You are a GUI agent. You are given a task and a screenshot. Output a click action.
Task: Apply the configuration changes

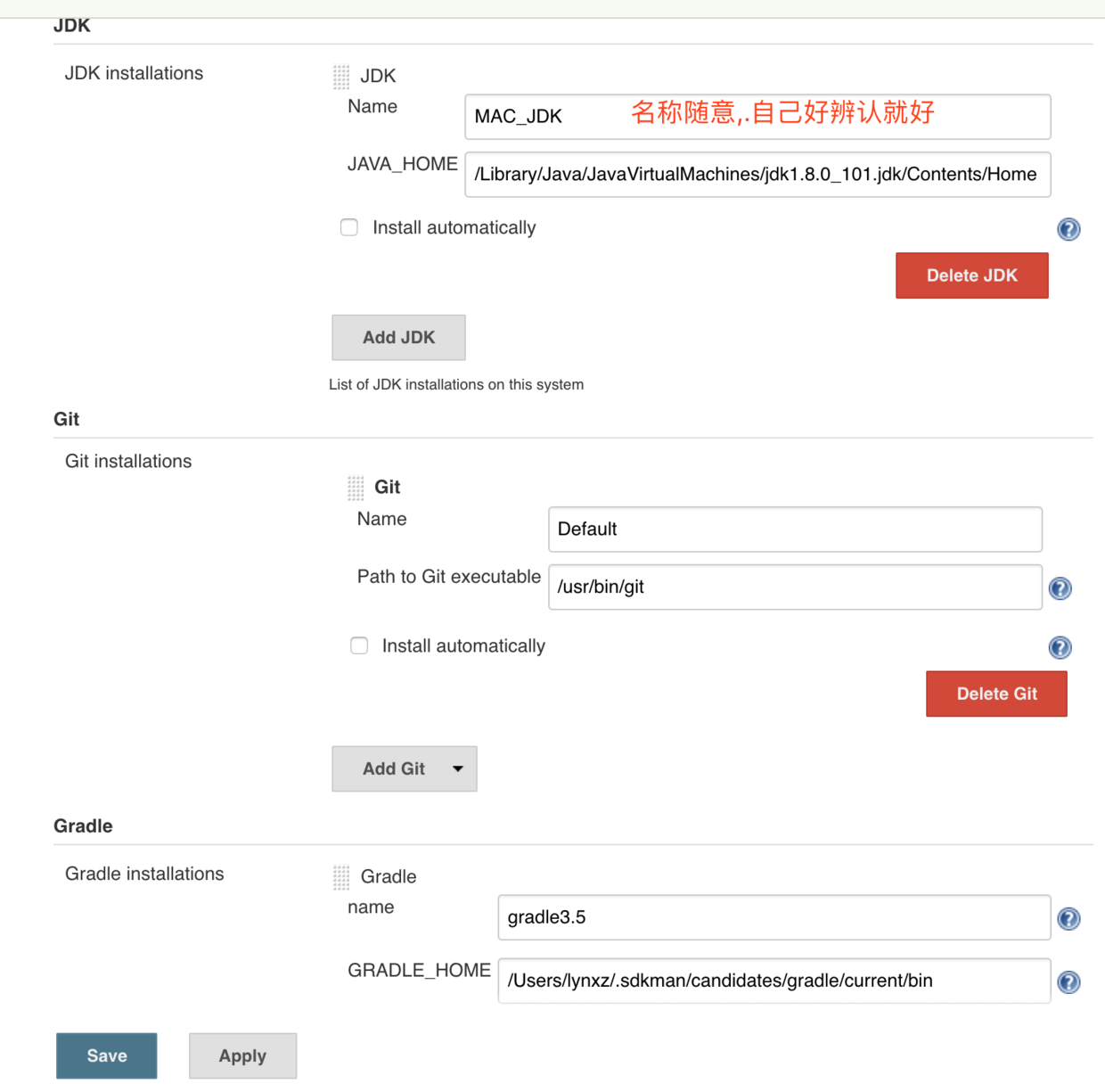(x=242, y=1055)
